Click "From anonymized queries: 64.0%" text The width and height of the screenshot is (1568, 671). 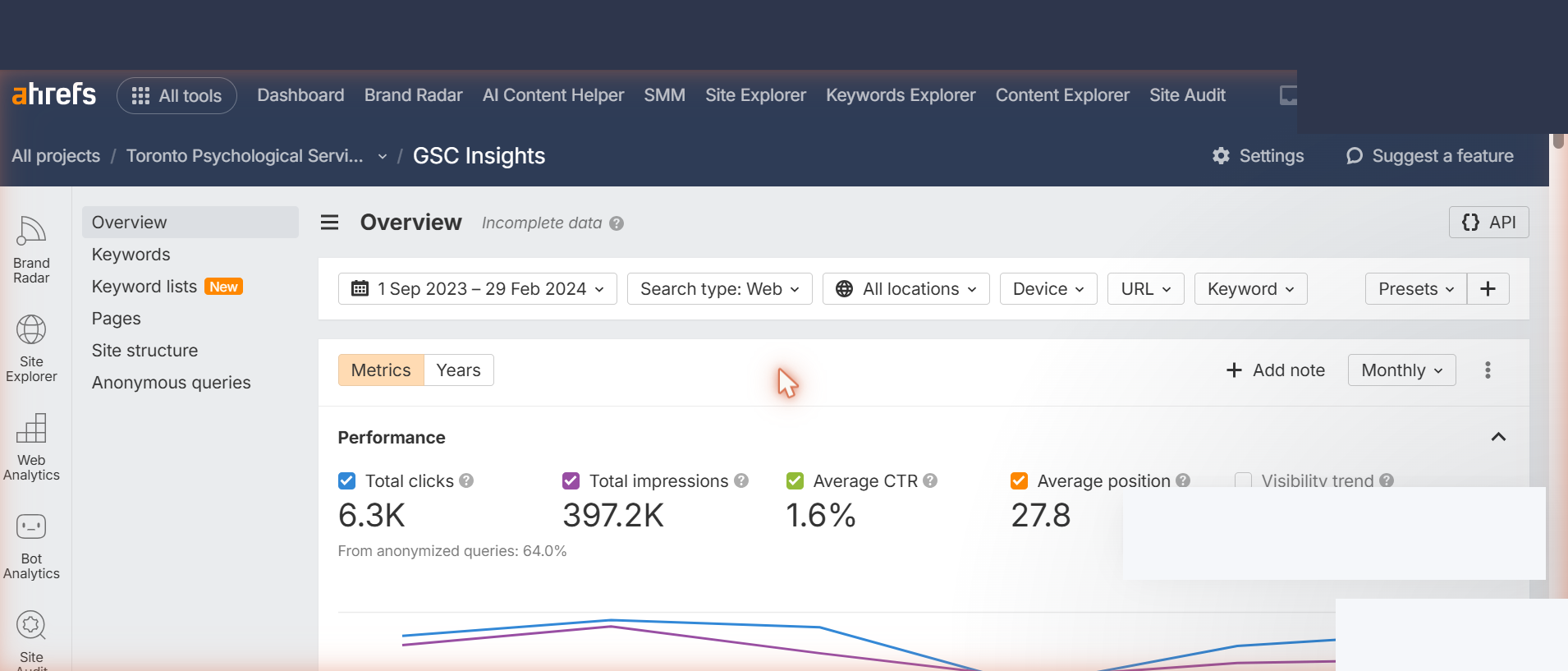click(452, 551)
